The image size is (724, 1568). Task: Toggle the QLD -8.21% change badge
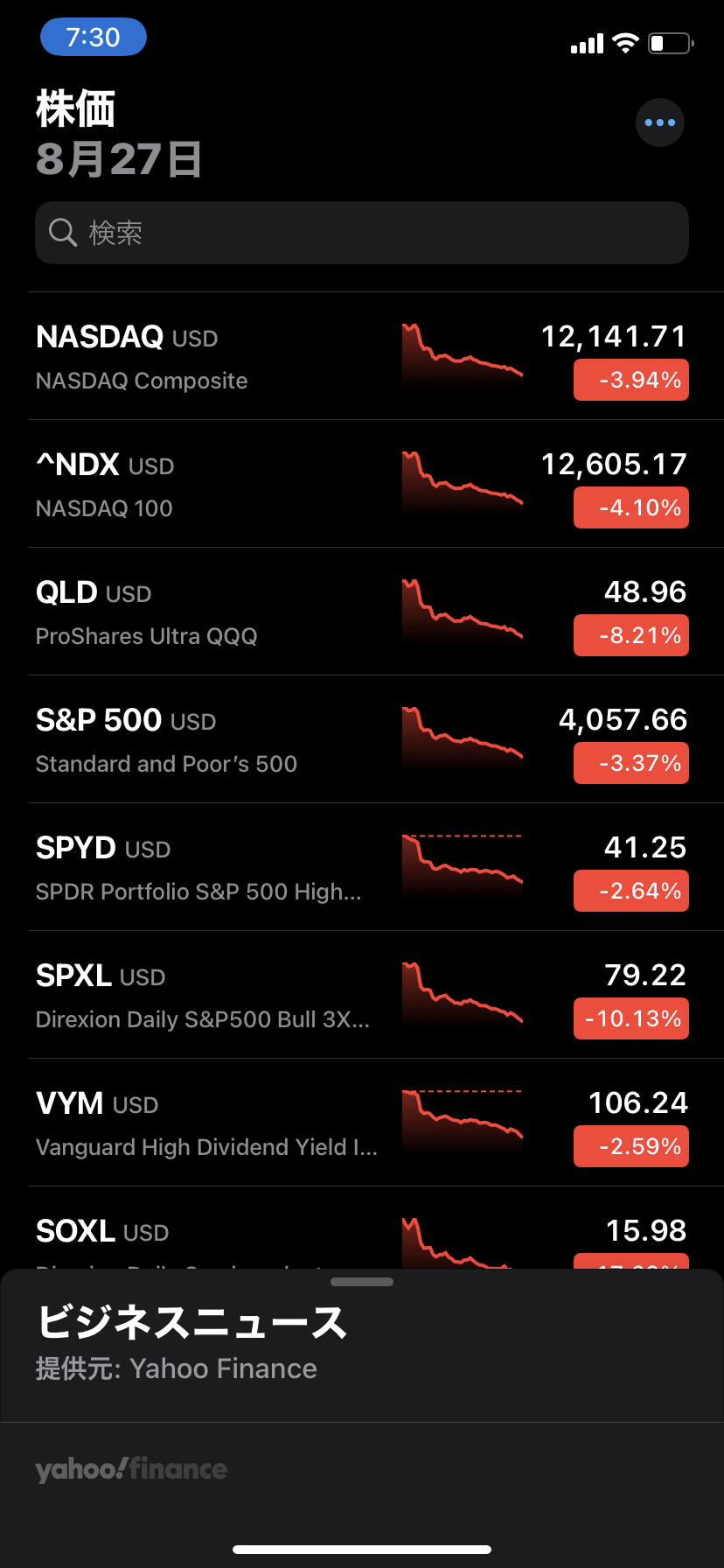tap(630, 635)
